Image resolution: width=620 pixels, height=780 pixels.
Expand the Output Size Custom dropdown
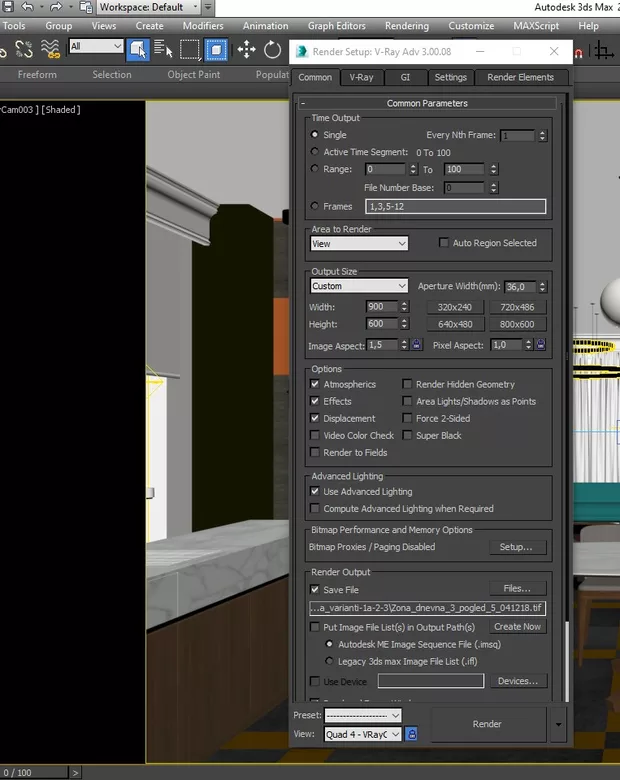tap(359, 286)
